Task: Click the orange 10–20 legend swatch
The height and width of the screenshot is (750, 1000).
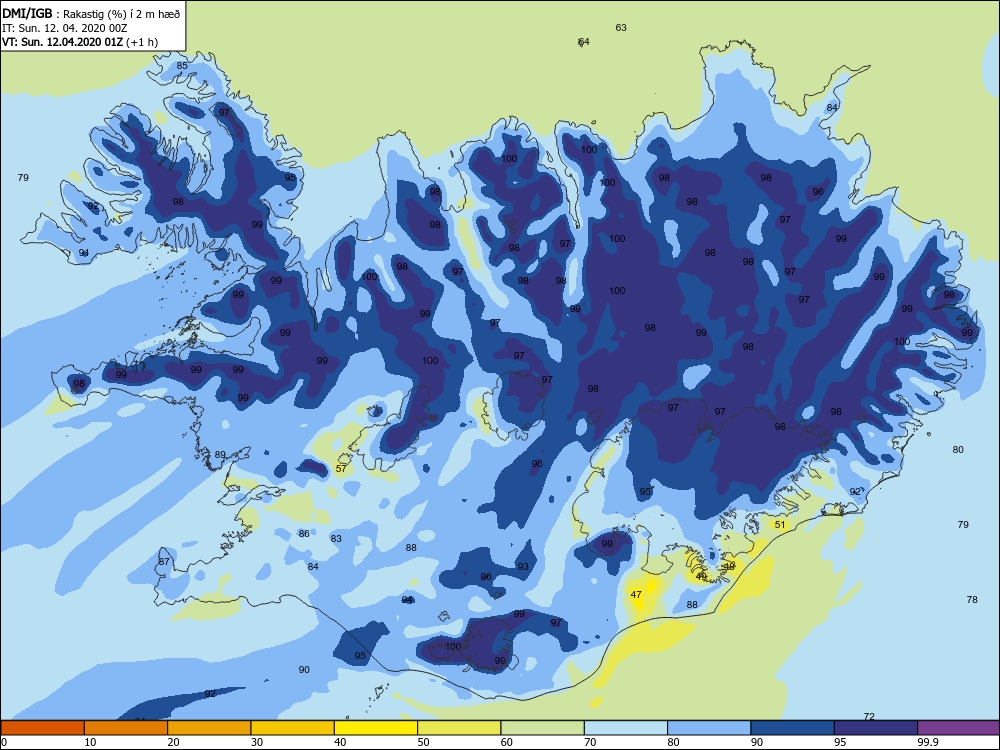Action: (x=126, y=728)
